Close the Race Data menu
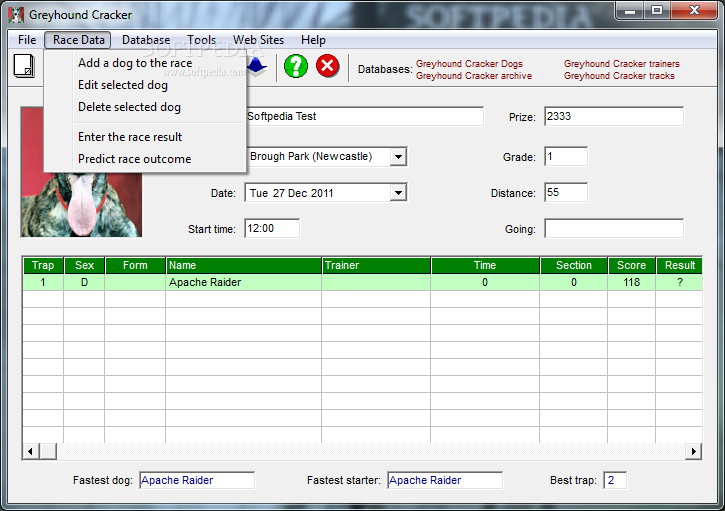Image resolution: width=725 pixels, height=511 pixels. [78, 40]
